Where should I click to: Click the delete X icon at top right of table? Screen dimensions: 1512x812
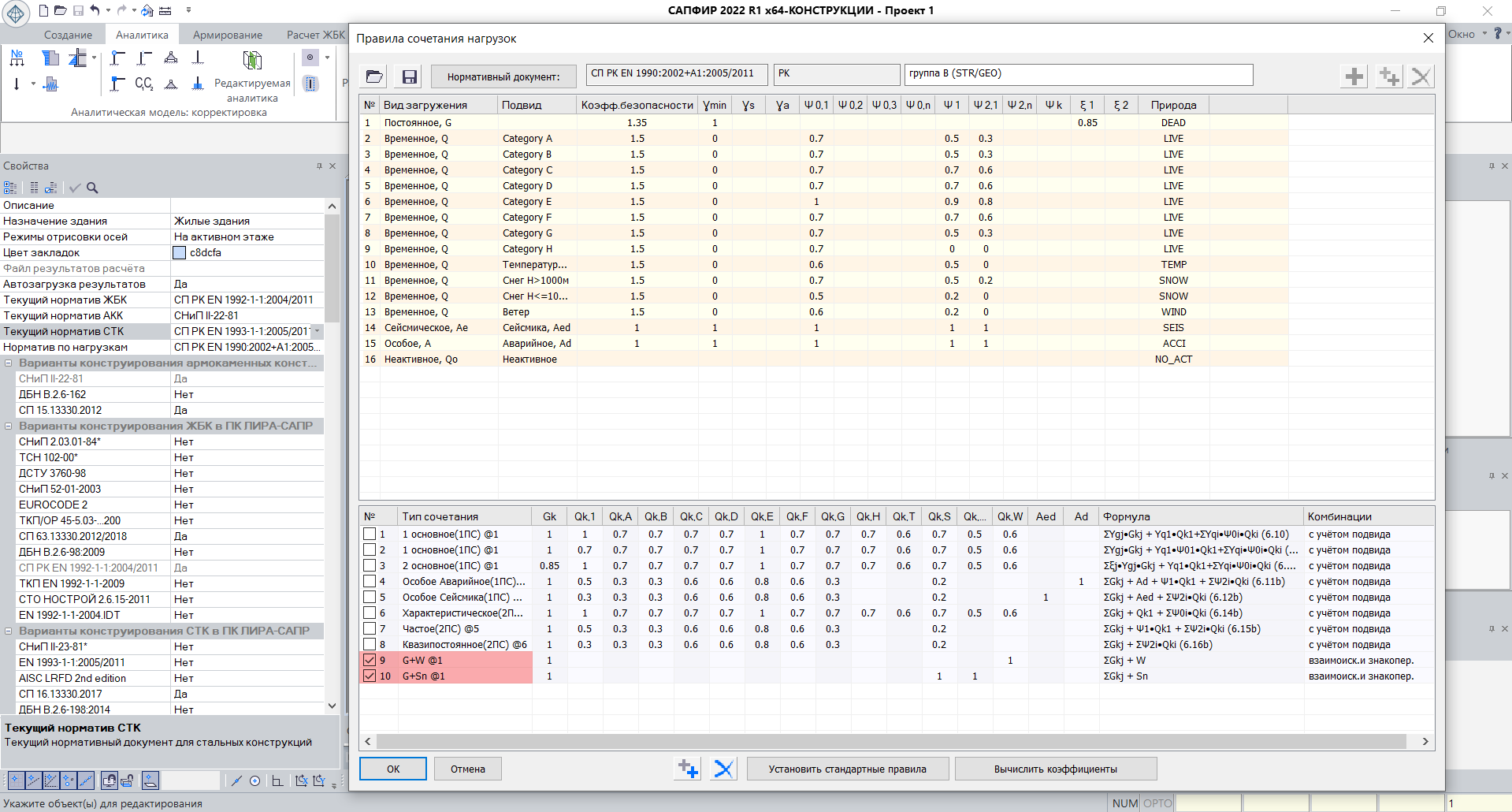(1421, 76)
